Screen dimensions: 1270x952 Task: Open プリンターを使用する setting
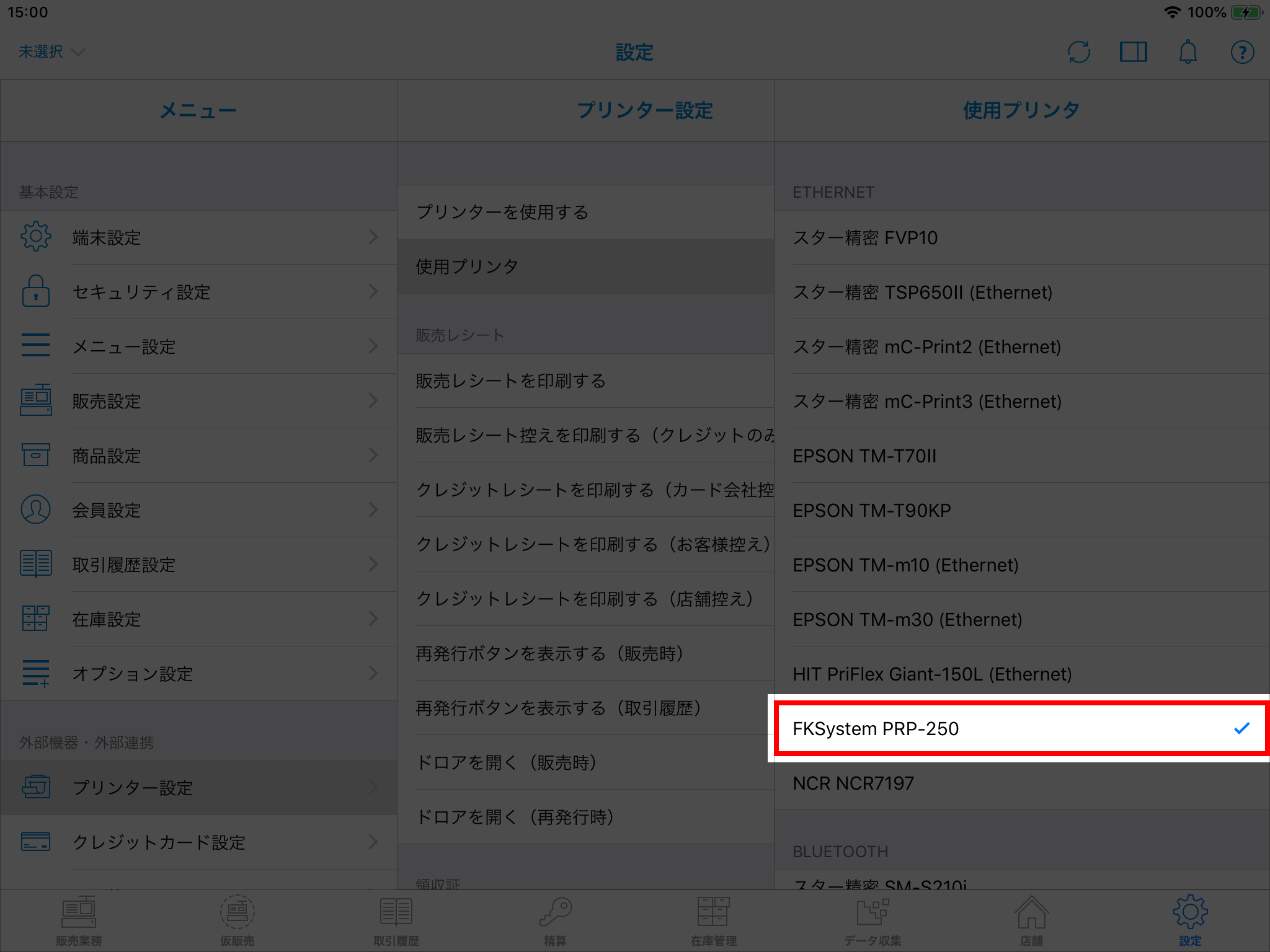585,212
